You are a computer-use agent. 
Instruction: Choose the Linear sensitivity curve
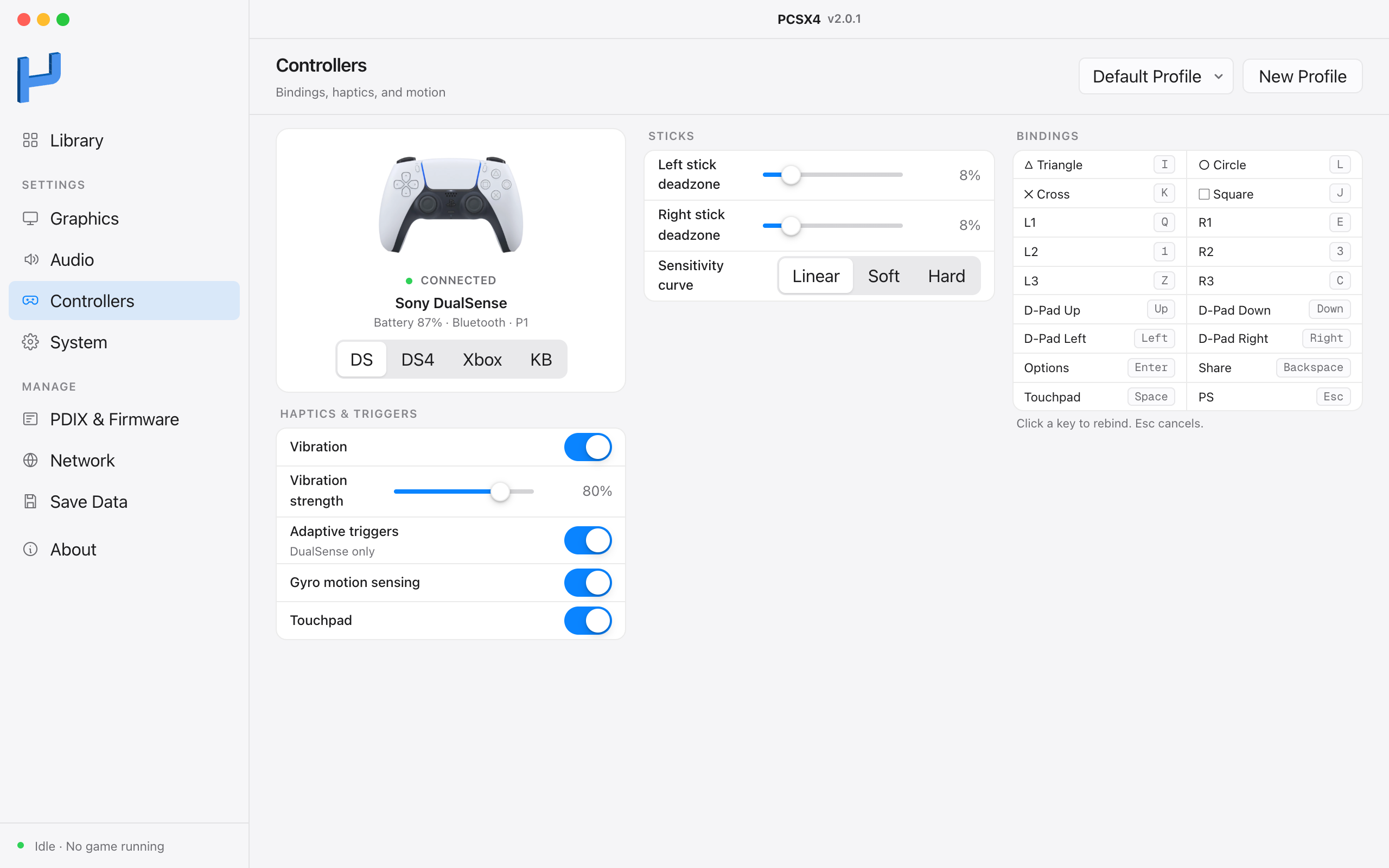(815, 276)
